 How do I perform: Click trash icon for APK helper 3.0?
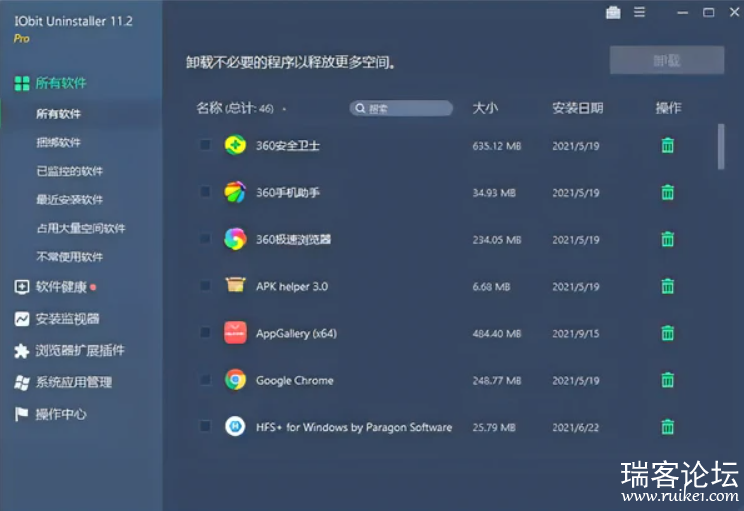(668, 287)
